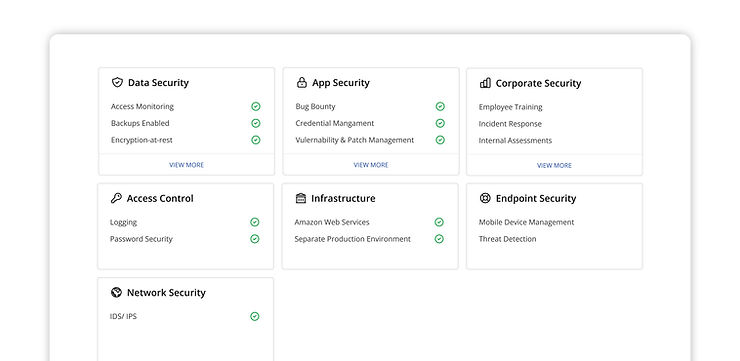Click the Infrastructure server icon

point(301,198)
